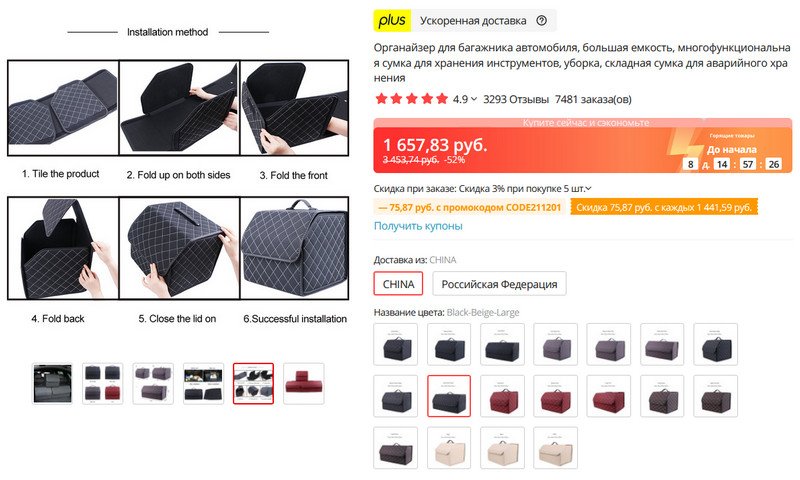Click the five-star rating icons

click(411, 99)
